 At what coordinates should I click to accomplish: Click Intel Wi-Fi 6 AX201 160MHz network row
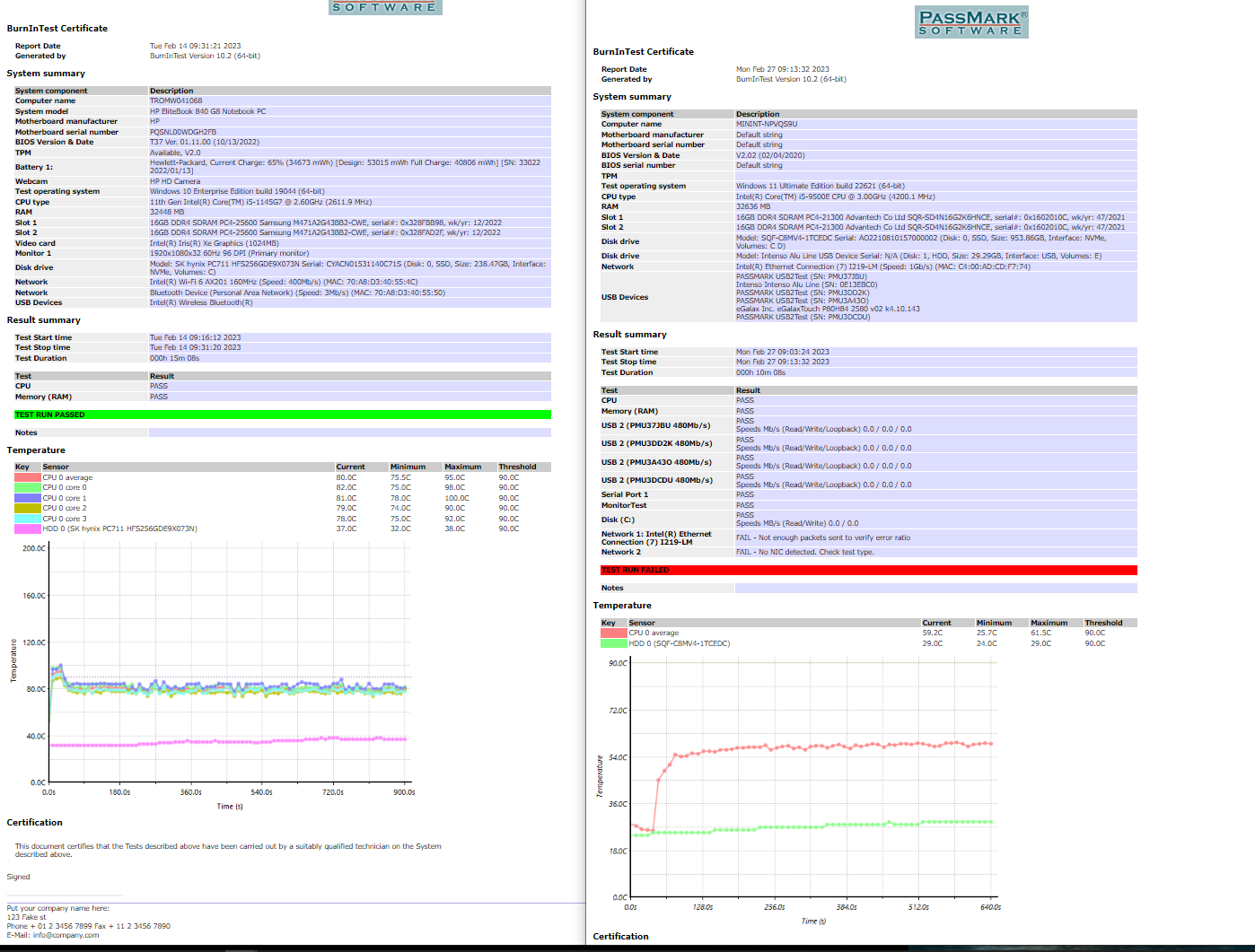click(284, 282)
